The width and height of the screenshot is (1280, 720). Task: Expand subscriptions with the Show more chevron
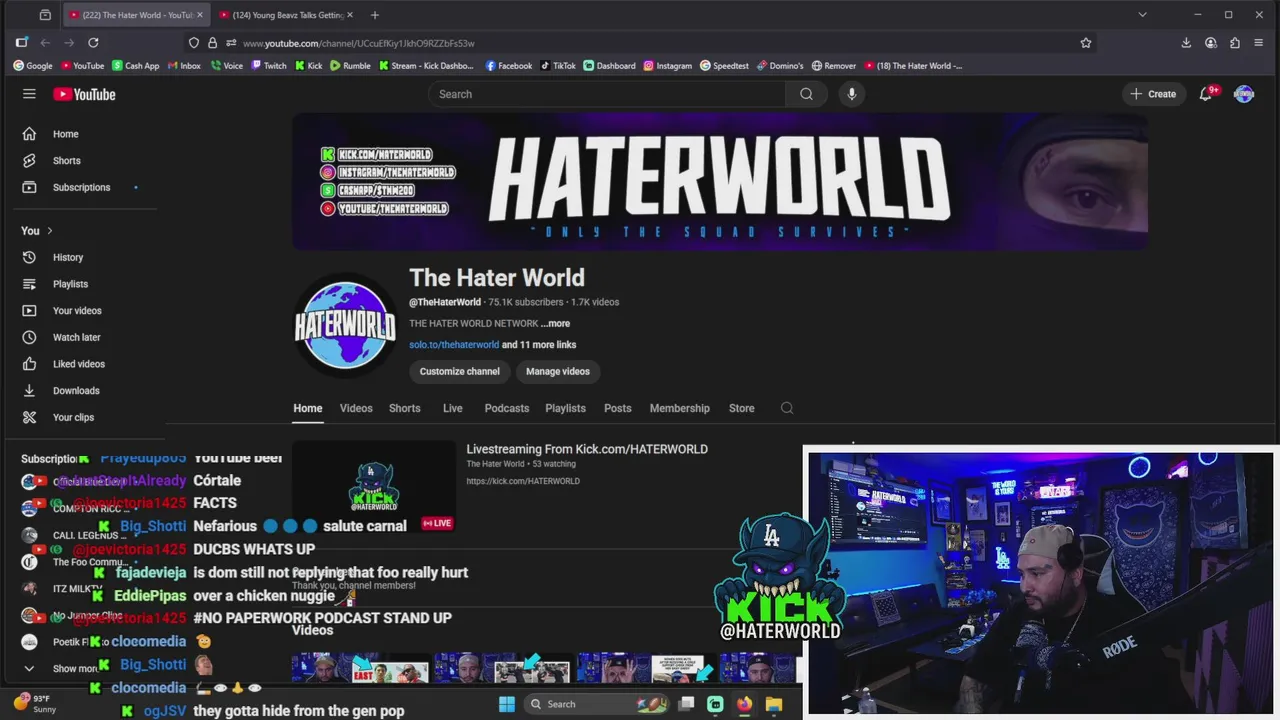[x=29, y=669]
